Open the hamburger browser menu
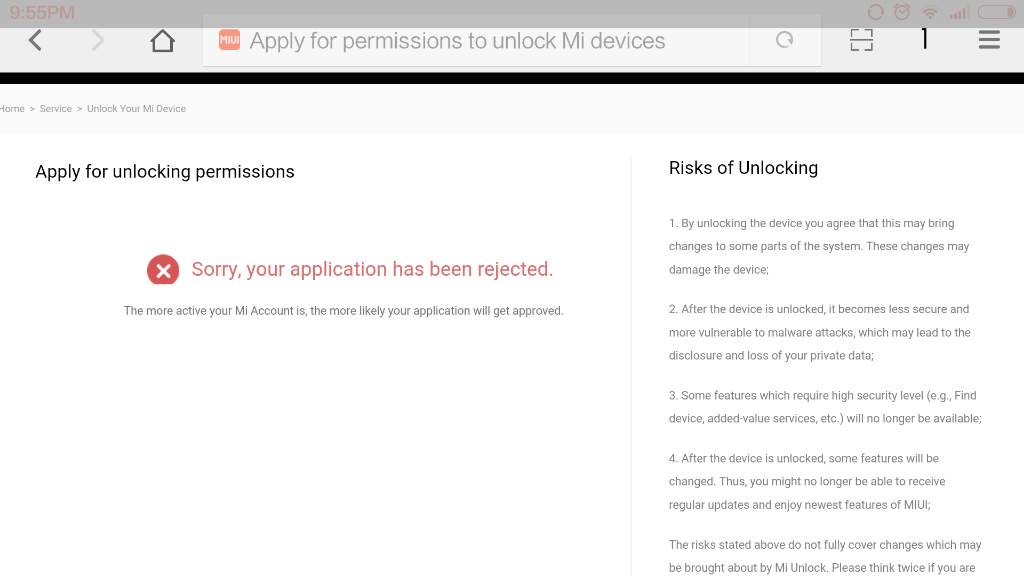Image resolution: width=1024 pixels, height=576 pixels. pyautogui.click(x=989, y=40)
